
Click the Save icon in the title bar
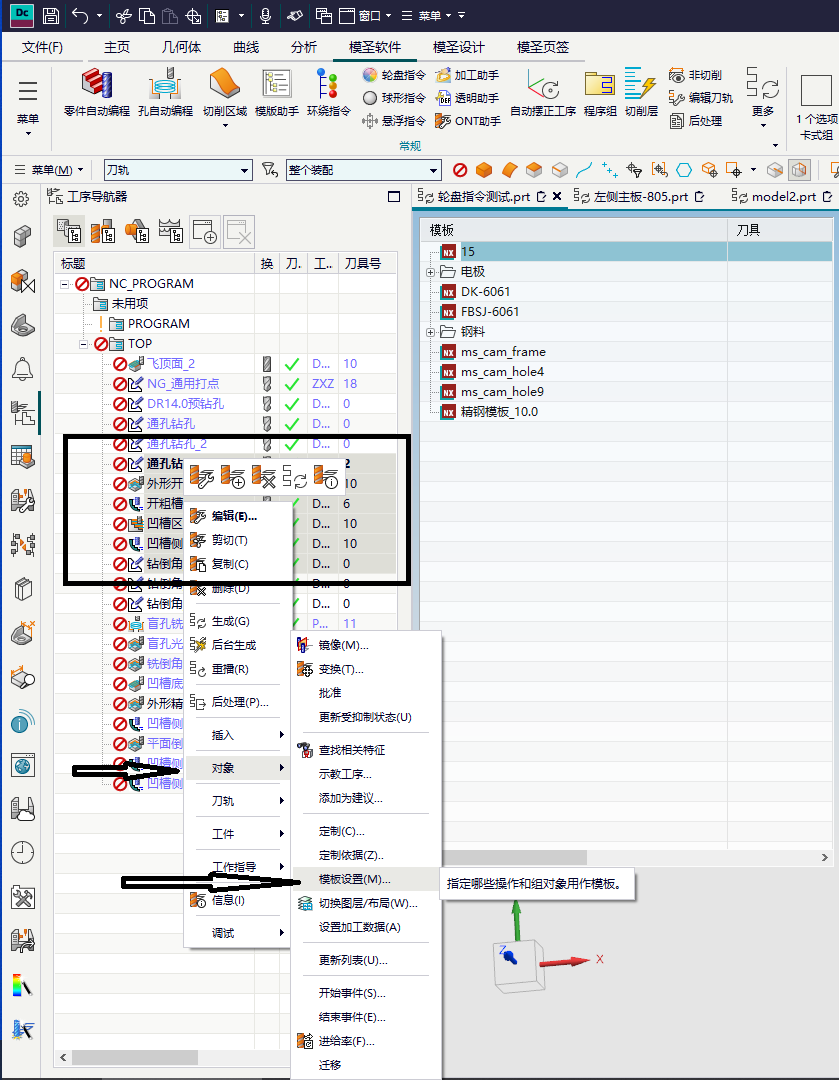pos(50,14)
